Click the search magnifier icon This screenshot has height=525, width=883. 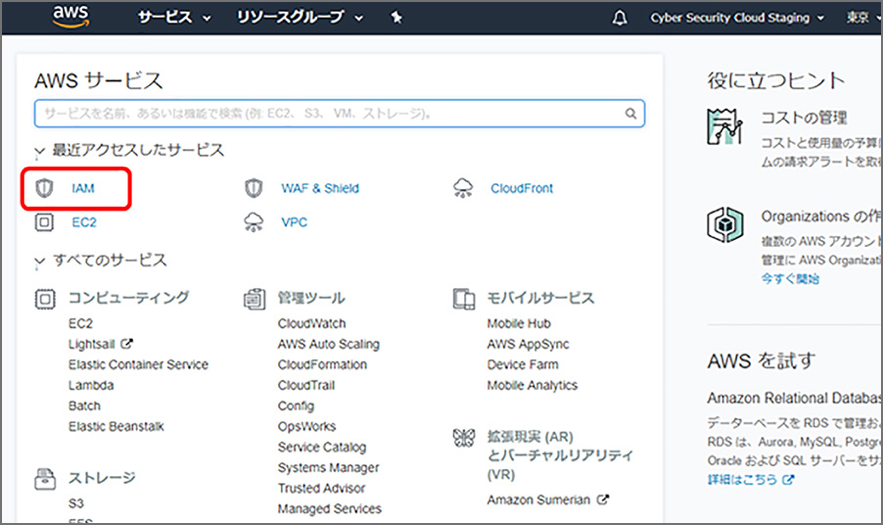(x=631, y=114)
